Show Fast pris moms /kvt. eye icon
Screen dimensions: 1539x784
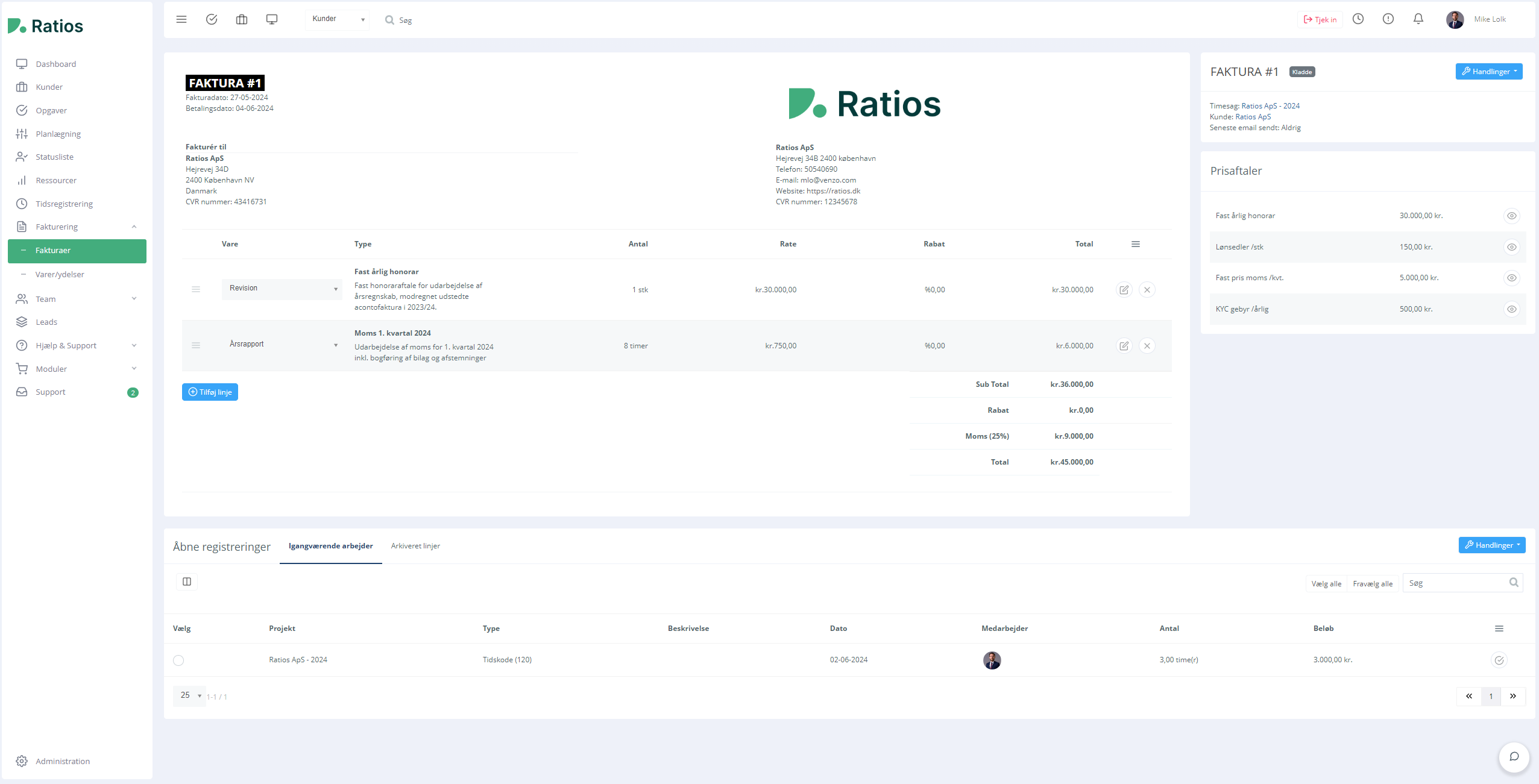coord(1512,278)
